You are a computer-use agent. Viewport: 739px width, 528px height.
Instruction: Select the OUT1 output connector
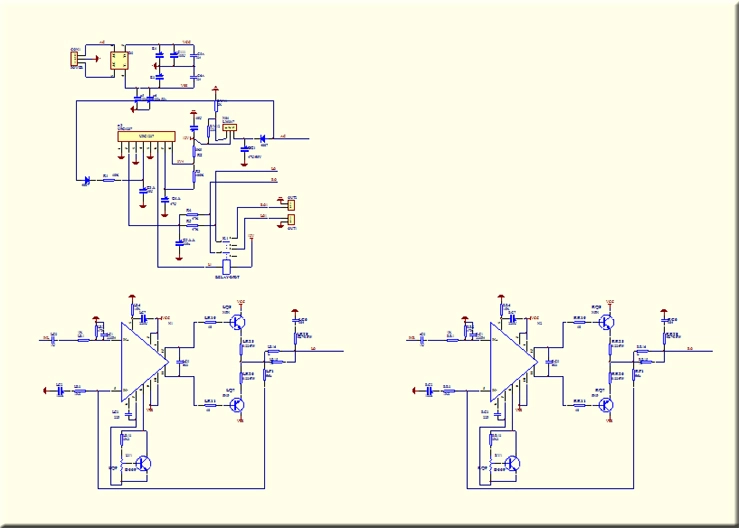292,220
